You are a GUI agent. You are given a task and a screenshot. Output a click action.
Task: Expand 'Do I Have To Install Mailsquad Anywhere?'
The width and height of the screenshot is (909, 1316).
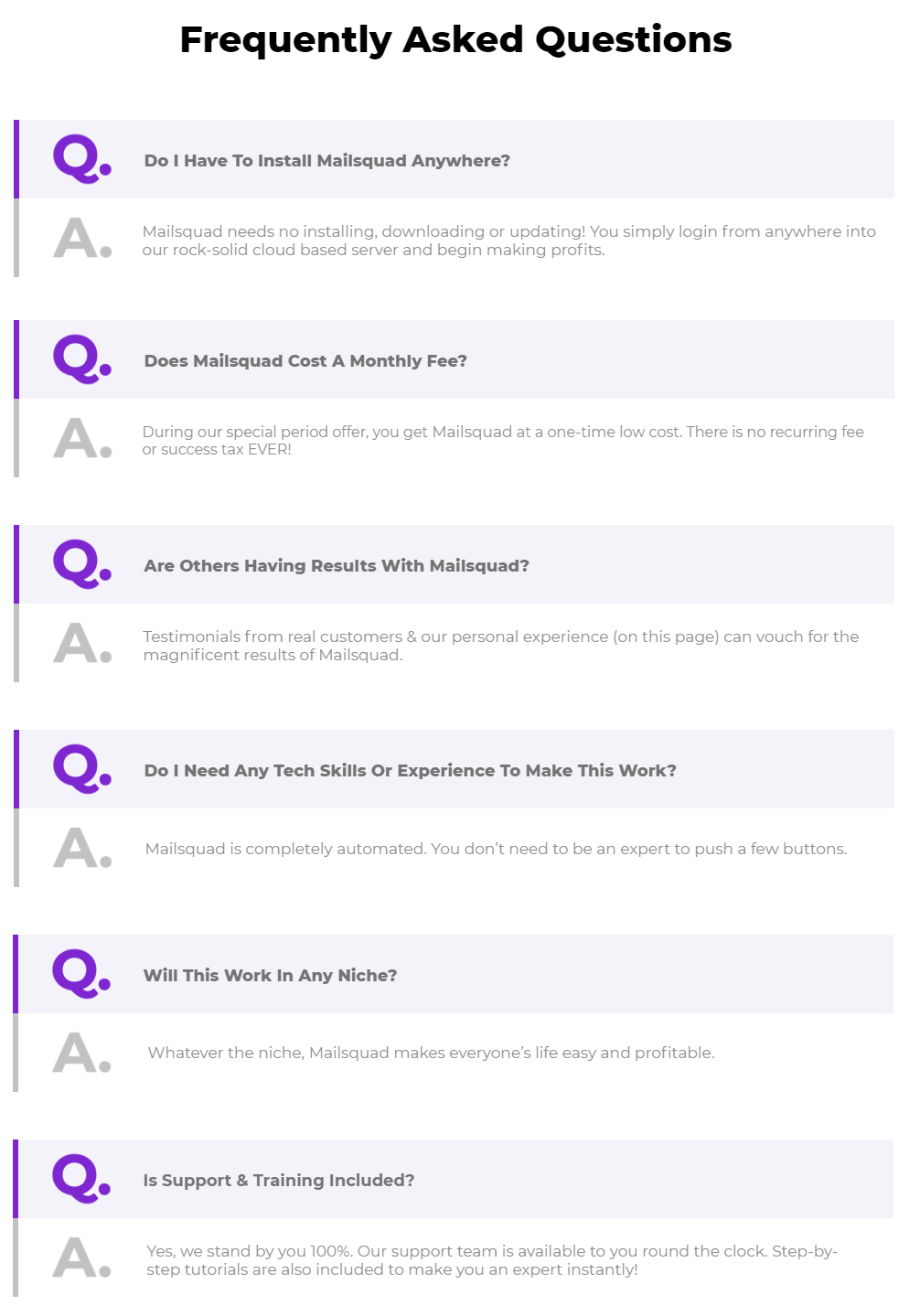tap(454, 159)
